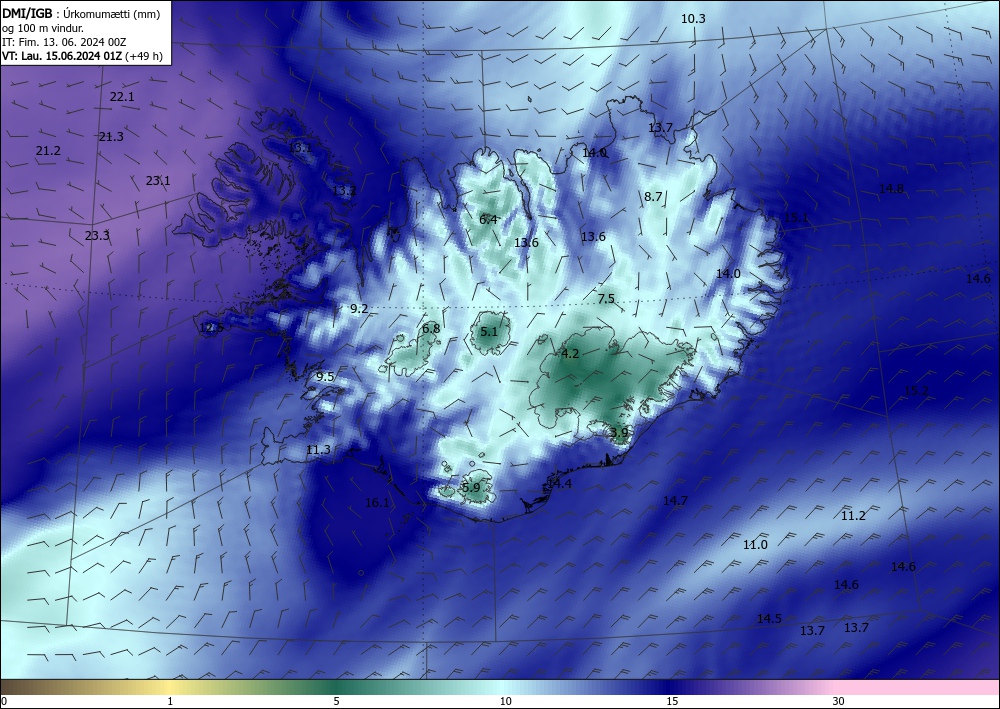Click the 8.7 value in northeast Iceland
Image resolution: width=1000 pixels, height=709 pixels.
click(x=653, y=197)
